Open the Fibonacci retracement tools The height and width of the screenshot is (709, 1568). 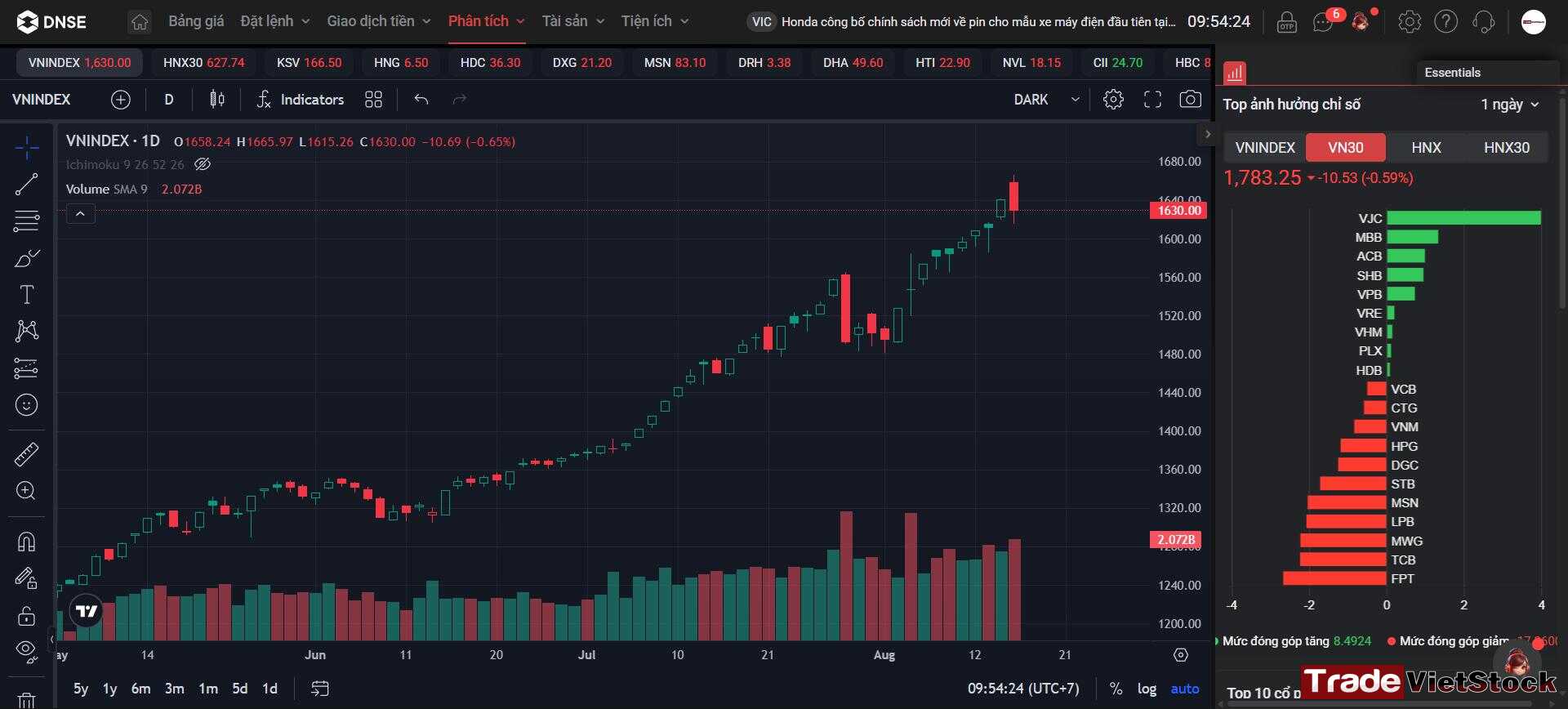(27, 221)
